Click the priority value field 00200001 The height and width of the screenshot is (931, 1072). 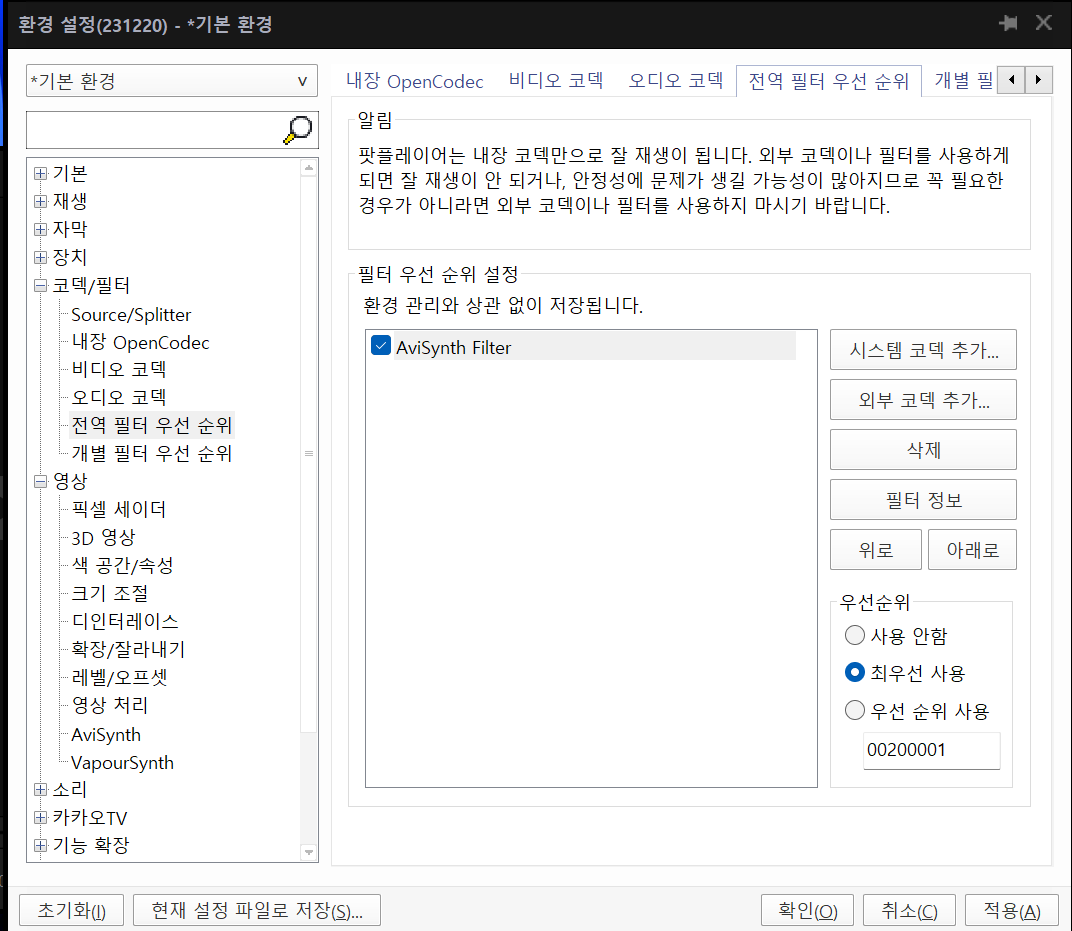click(931, 750)
